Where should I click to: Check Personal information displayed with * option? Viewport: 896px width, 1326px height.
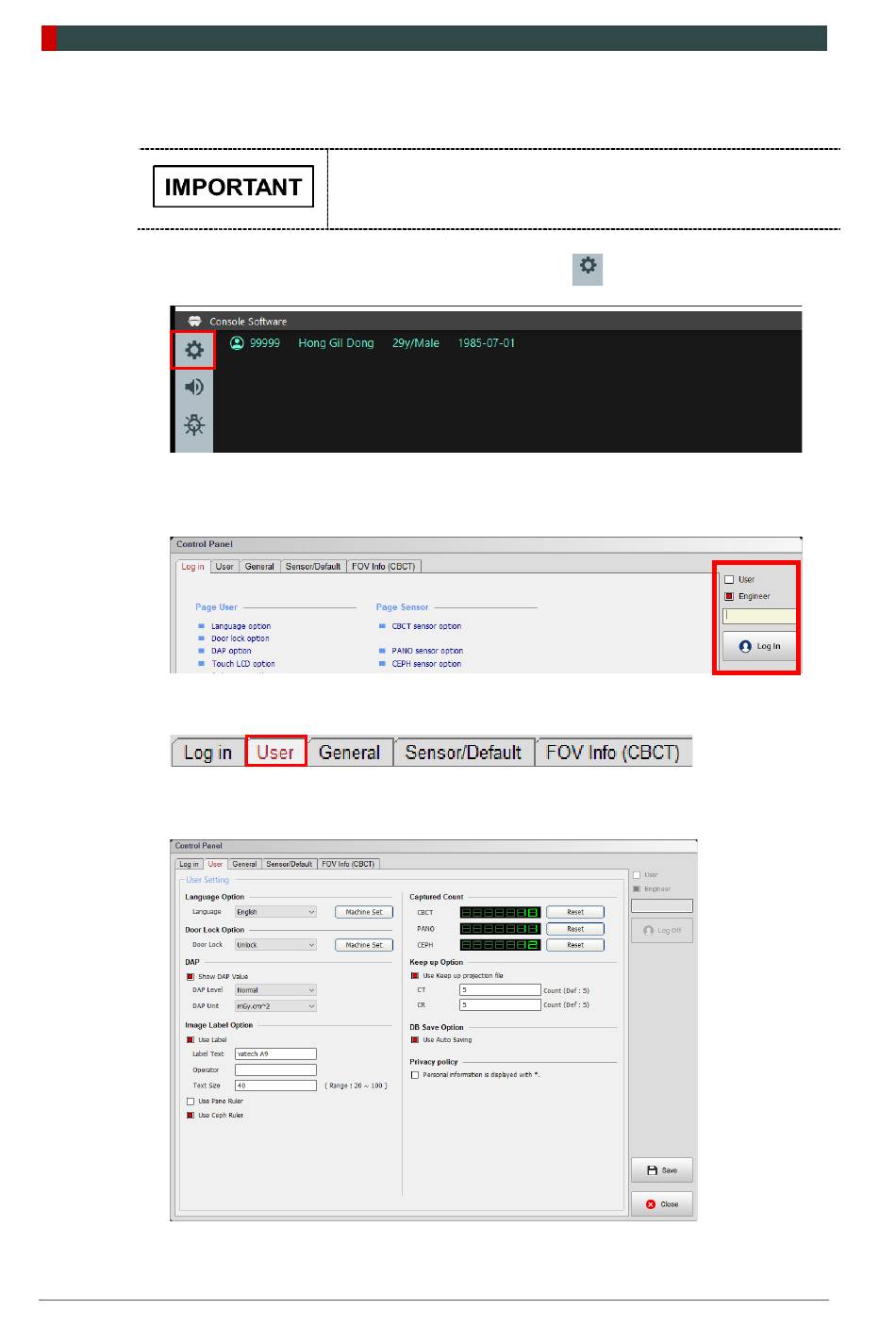pos(415,1075)
